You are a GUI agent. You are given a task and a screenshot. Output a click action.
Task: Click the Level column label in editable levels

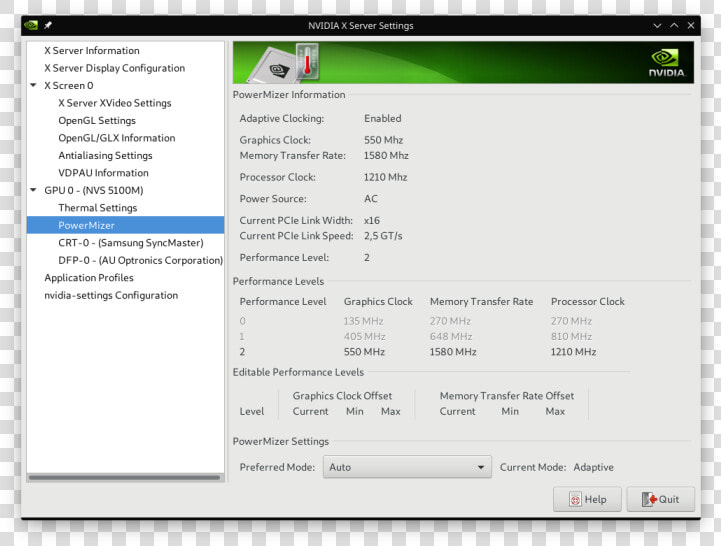(252, 411)
